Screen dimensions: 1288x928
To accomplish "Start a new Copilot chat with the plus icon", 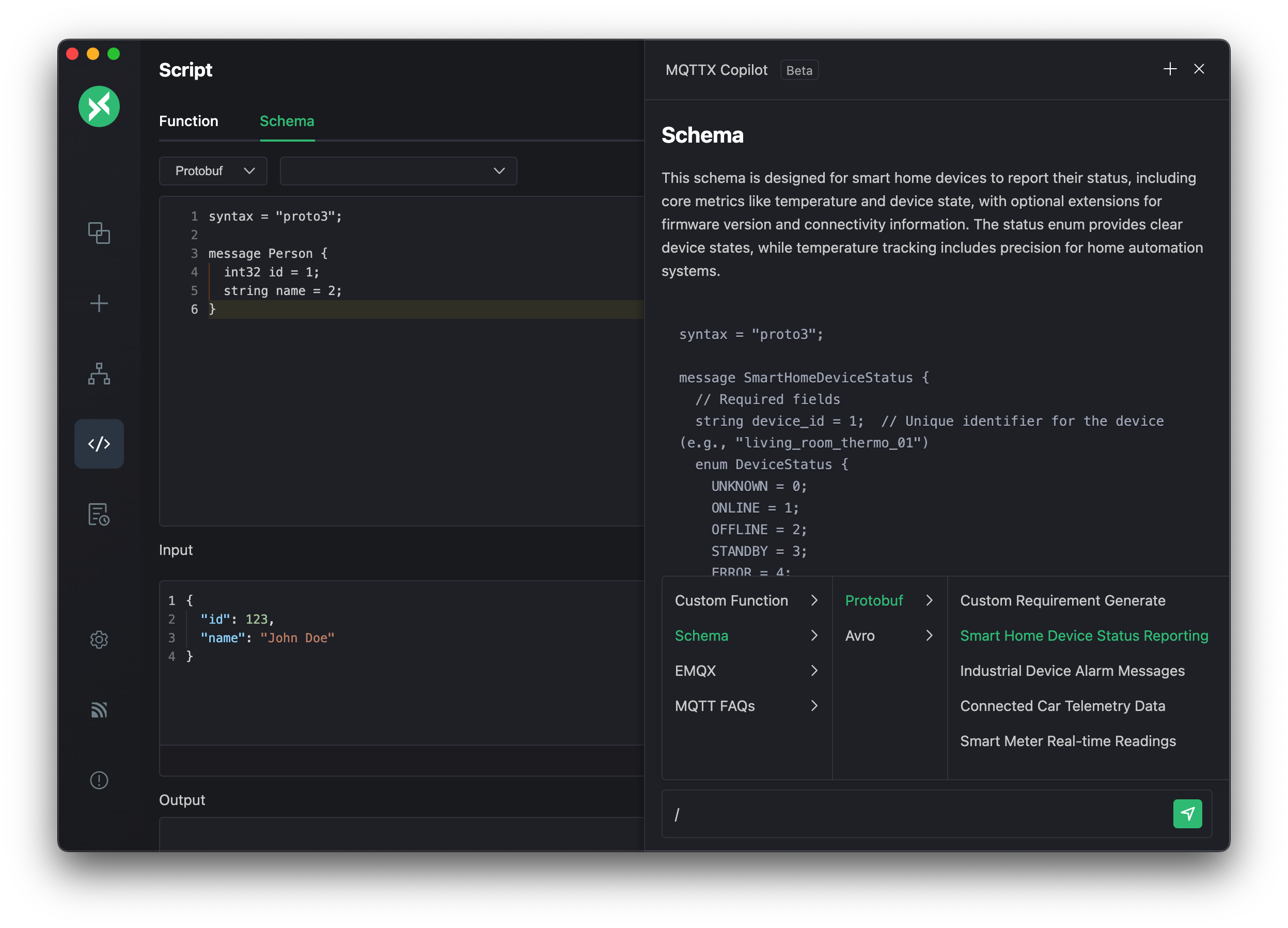I will 1169,69.
